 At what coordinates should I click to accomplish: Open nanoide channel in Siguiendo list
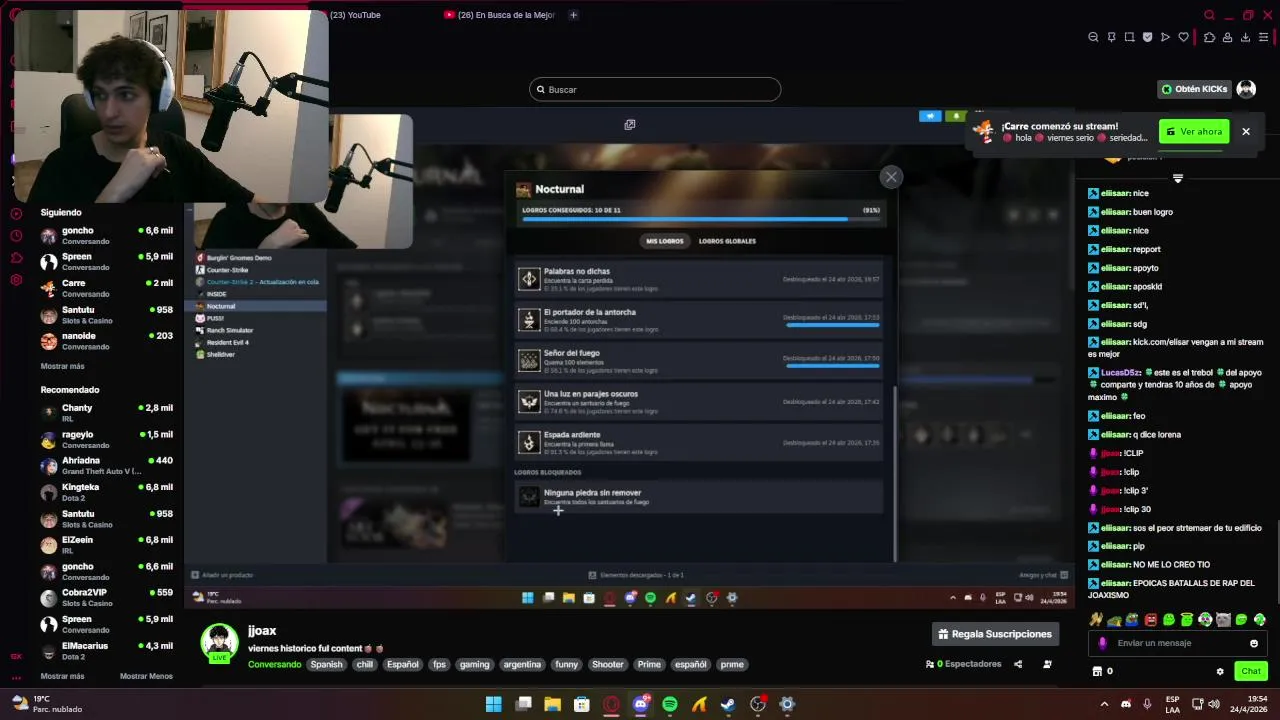[x=105, y=341]
